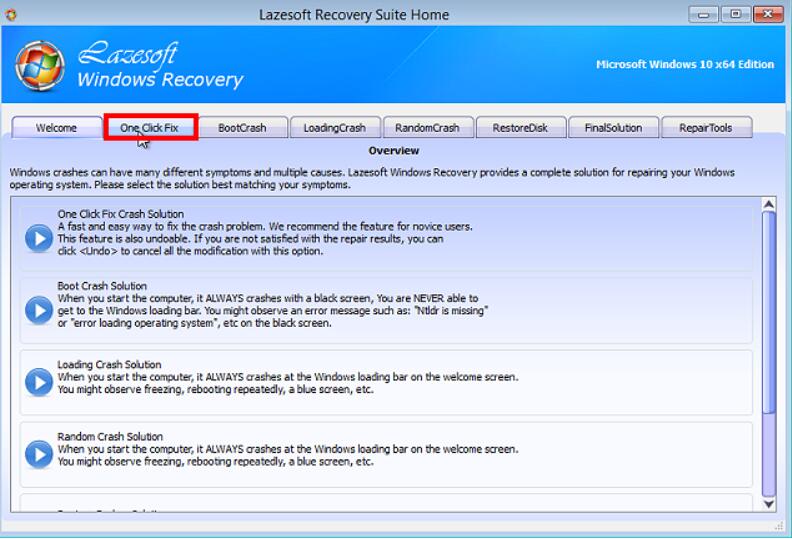Start the One Click Fix Crash Solution play icon

coord(39,238)
